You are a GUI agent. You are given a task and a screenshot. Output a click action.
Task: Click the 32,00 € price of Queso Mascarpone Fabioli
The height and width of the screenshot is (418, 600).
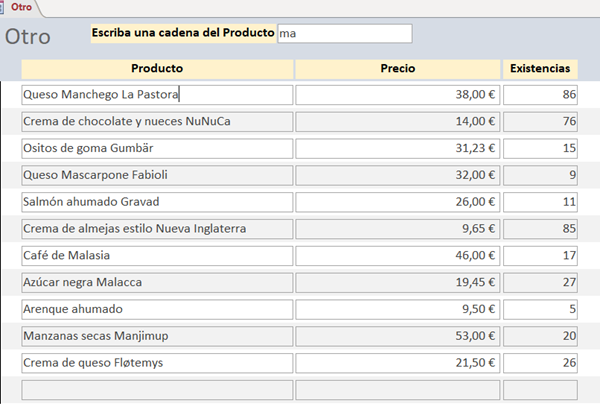click(x=397, y=175)
